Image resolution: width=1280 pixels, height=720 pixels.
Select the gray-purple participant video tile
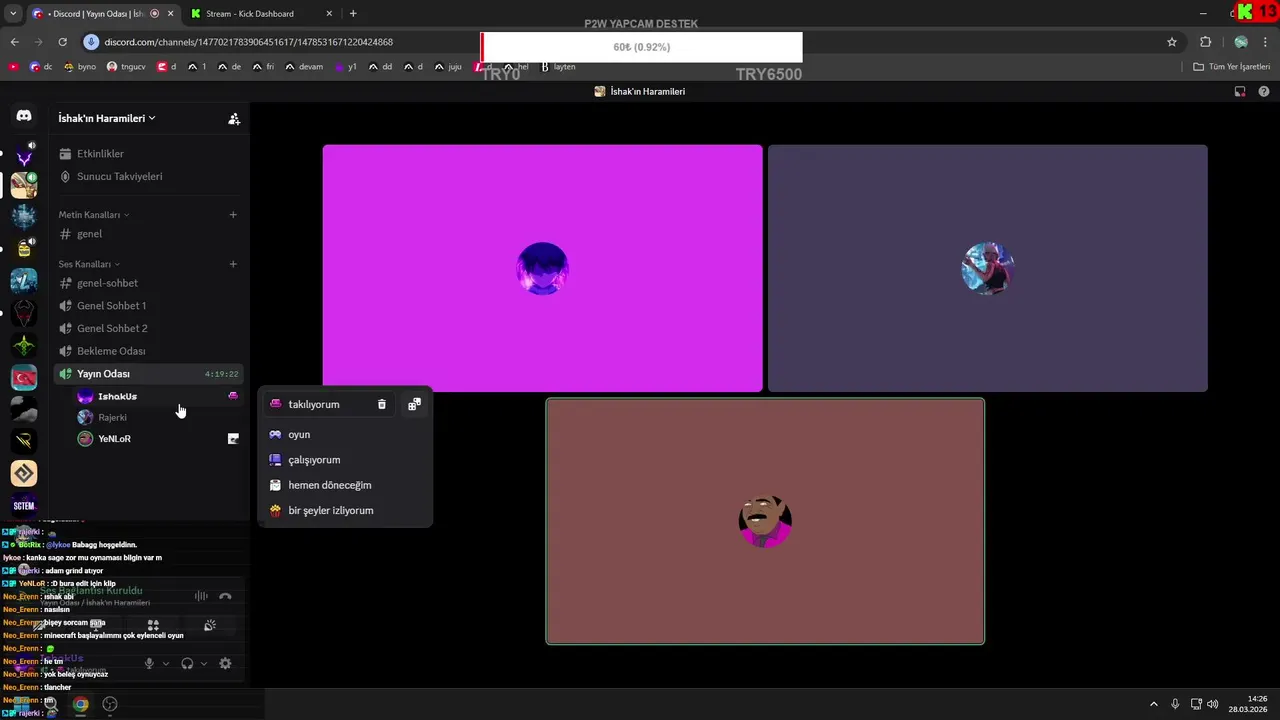(x=988, y=268)
